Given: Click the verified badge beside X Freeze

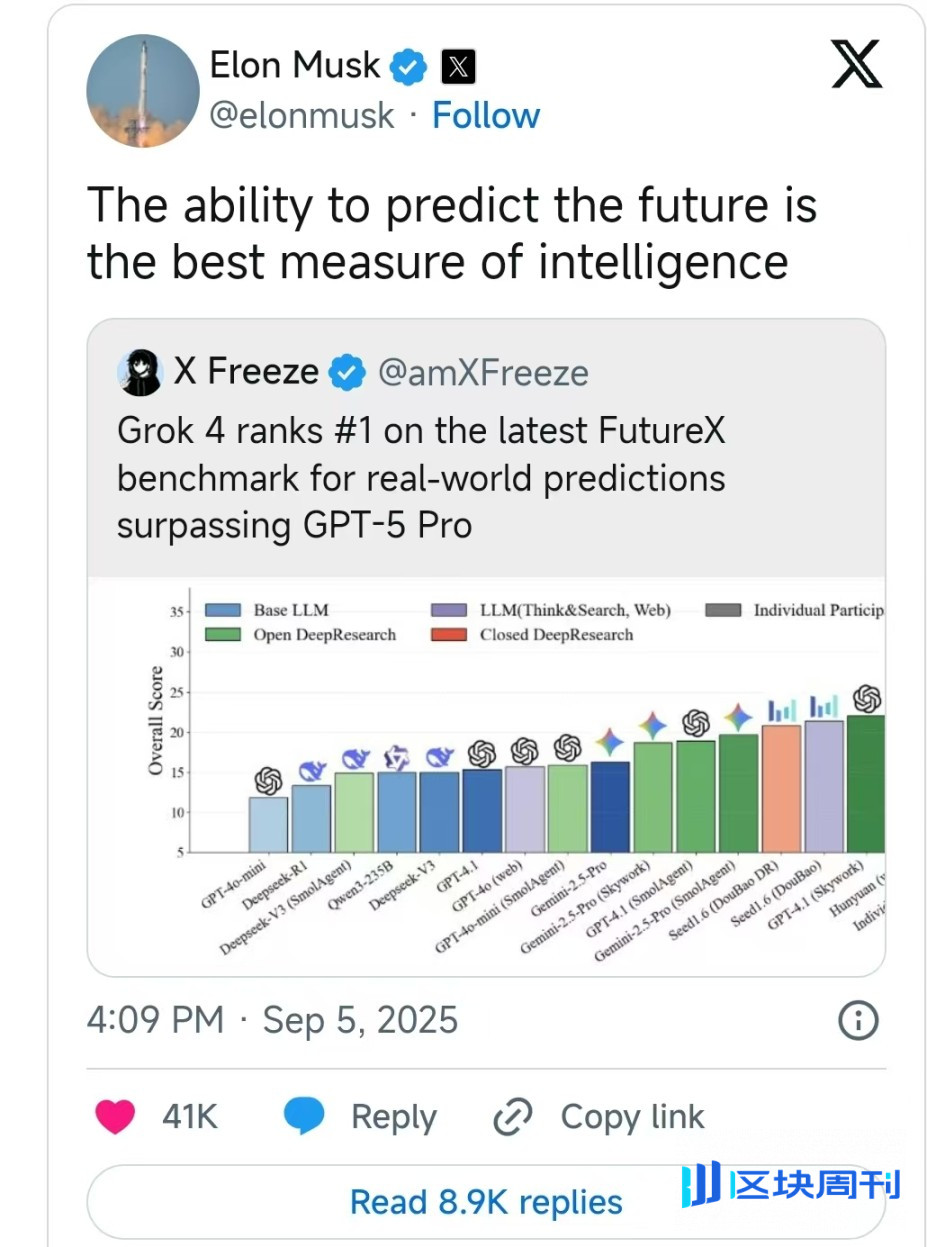Looking at the screenshot, I should [x=345, y=371].
